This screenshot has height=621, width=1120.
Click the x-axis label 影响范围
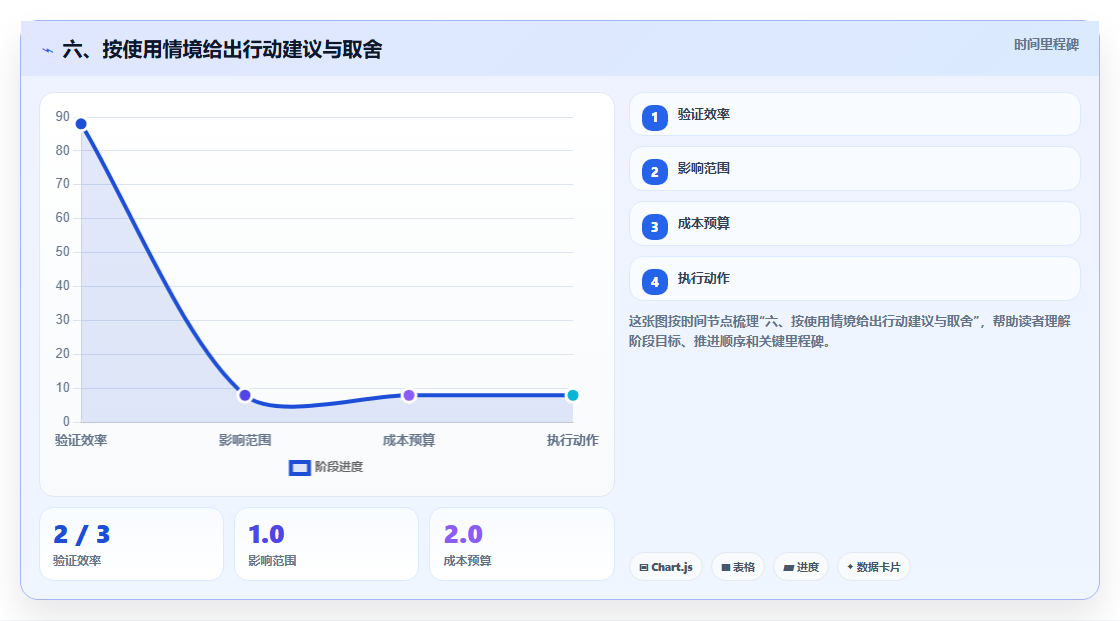point(245,440)
